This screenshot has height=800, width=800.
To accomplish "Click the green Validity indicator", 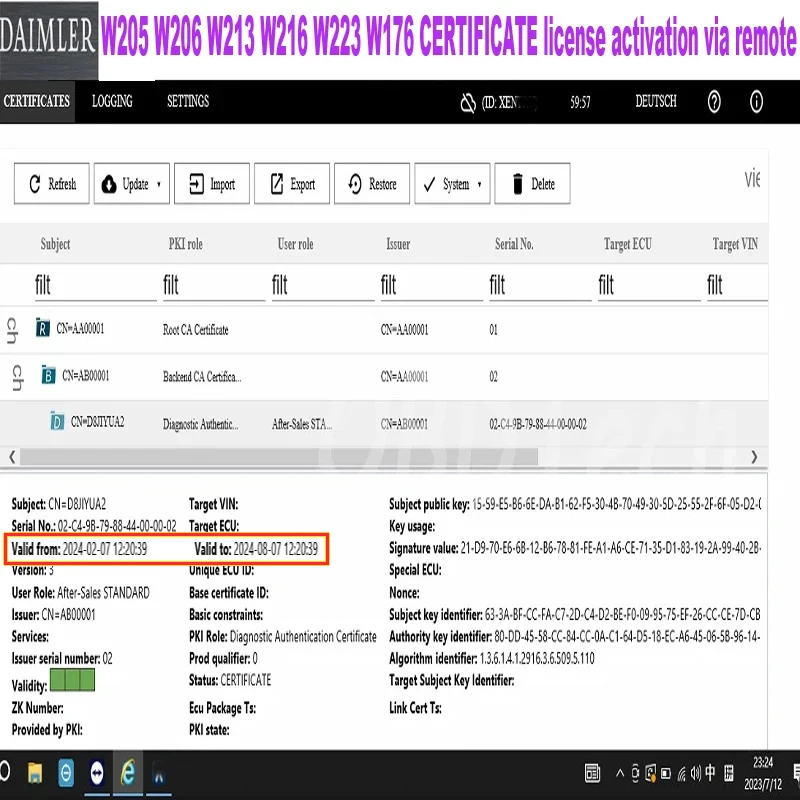I will (72, 681).
